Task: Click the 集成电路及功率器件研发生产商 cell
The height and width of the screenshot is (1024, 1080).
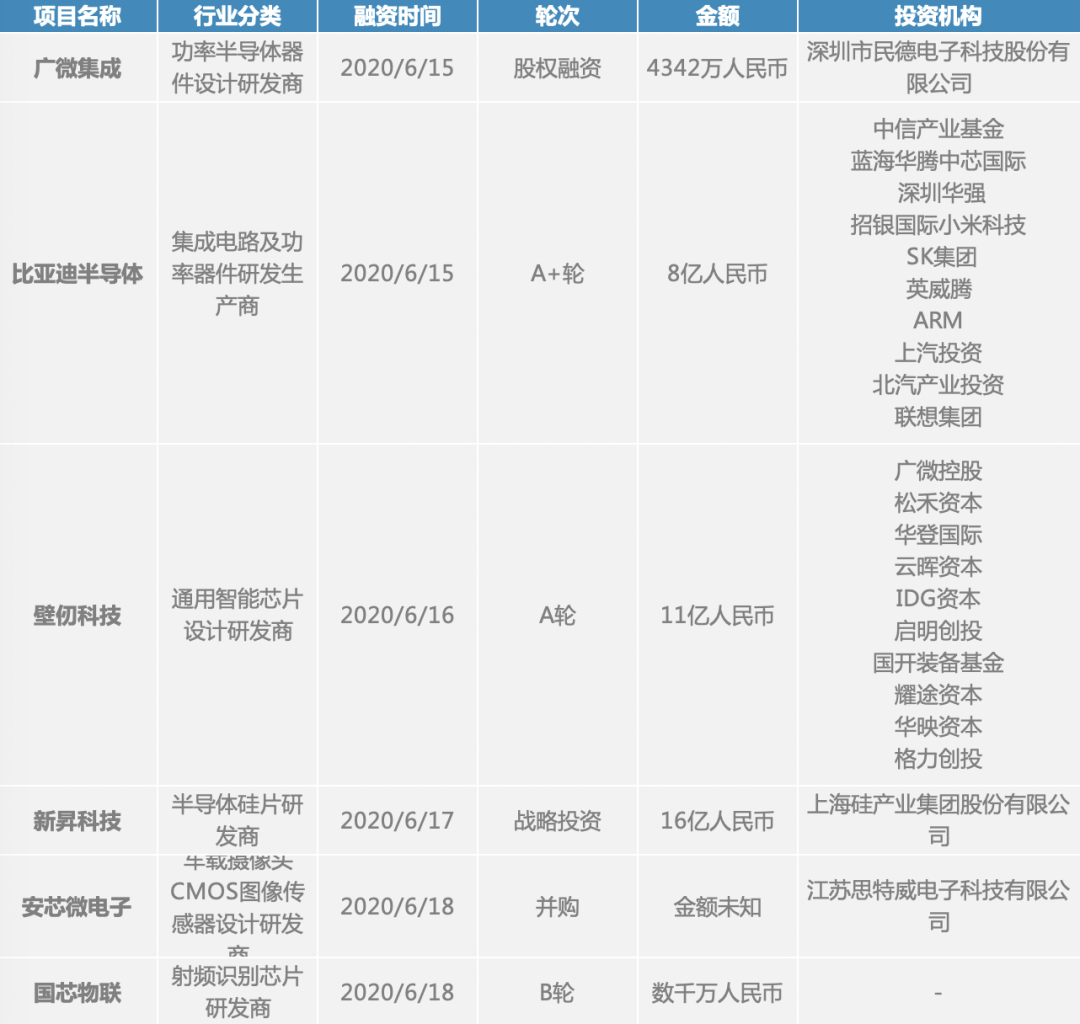Action: (x=238, y=273)
